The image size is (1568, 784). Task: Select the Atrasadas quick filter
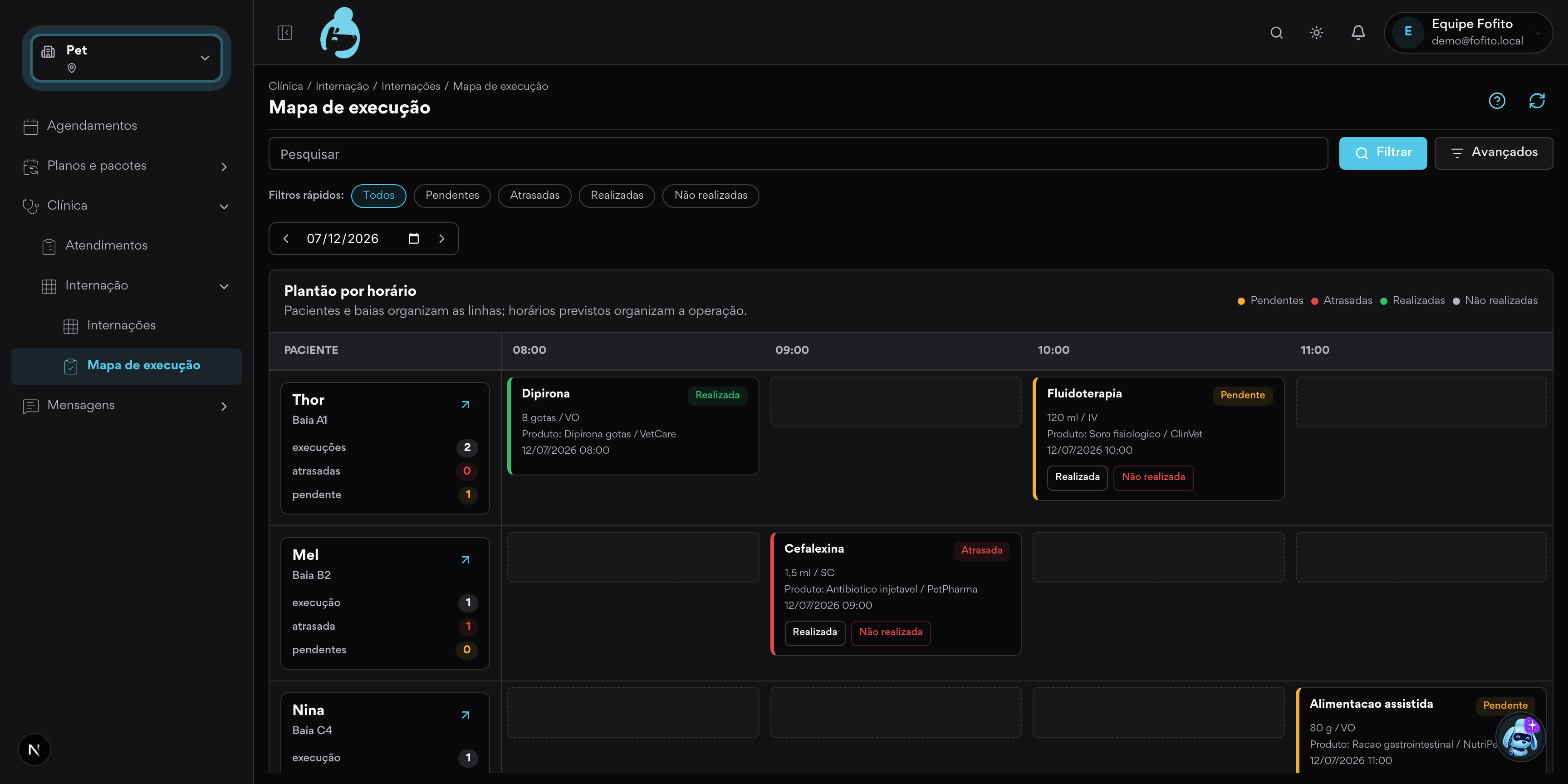(534, 196)
